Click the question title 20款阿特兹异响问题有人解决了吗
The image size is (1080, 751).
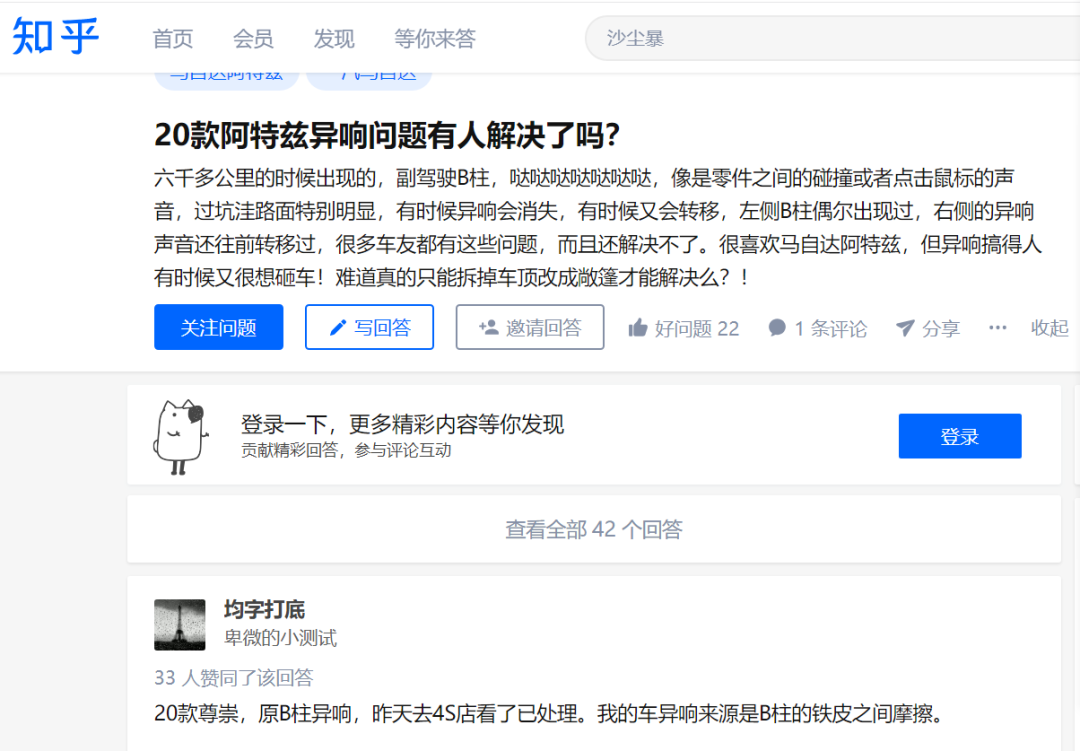tap(387, 135)
